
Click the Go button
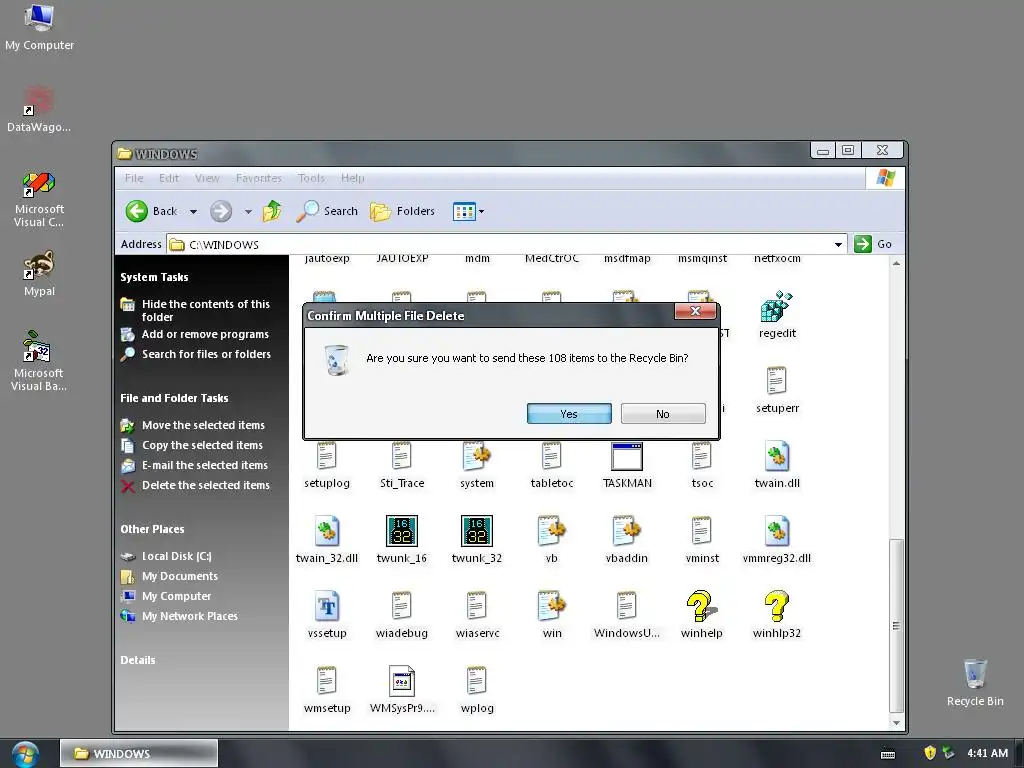coord(872,244)
